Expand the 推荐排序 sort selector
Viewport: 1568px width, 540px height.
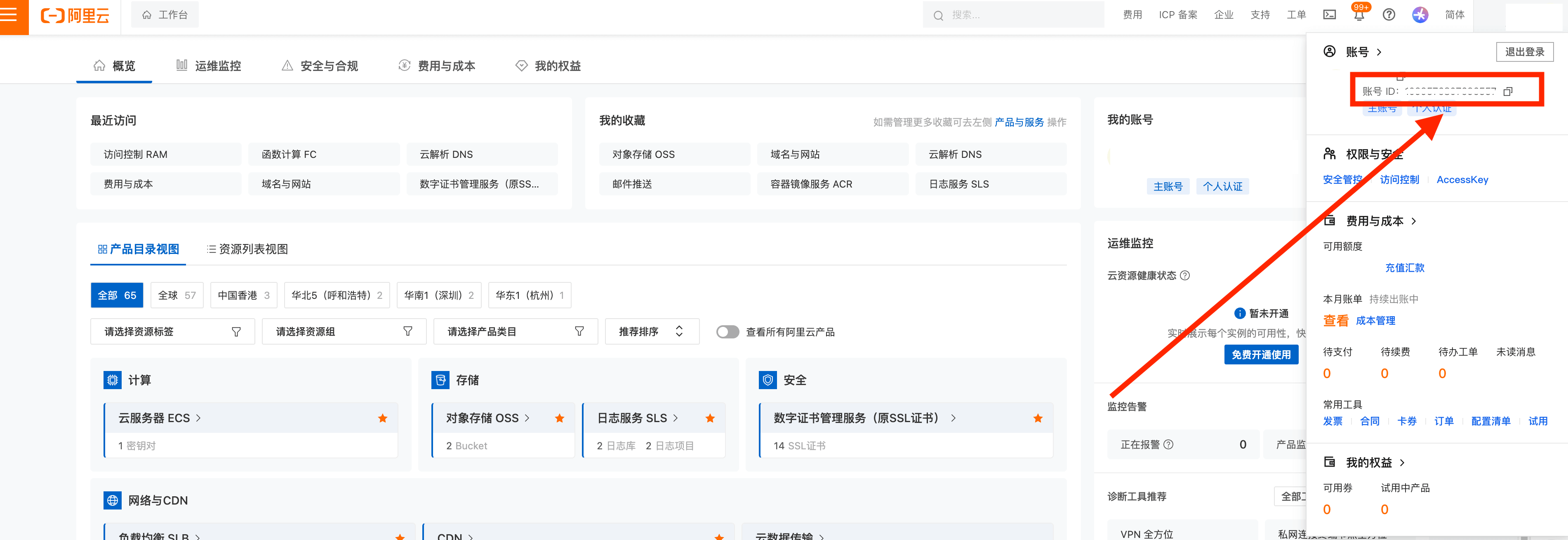(651, 331)
